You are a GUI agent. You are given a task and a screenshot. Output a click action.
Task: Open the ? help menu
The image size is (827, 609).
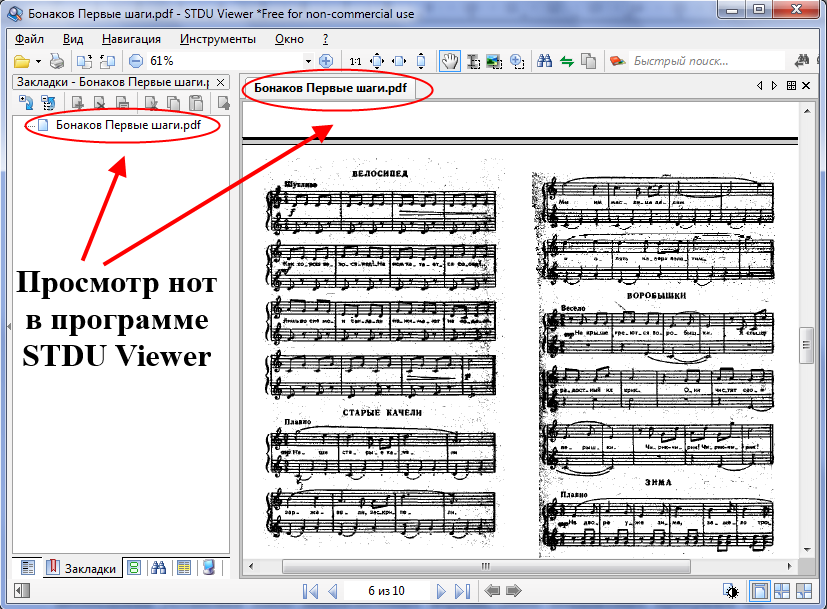coord(325,39)
